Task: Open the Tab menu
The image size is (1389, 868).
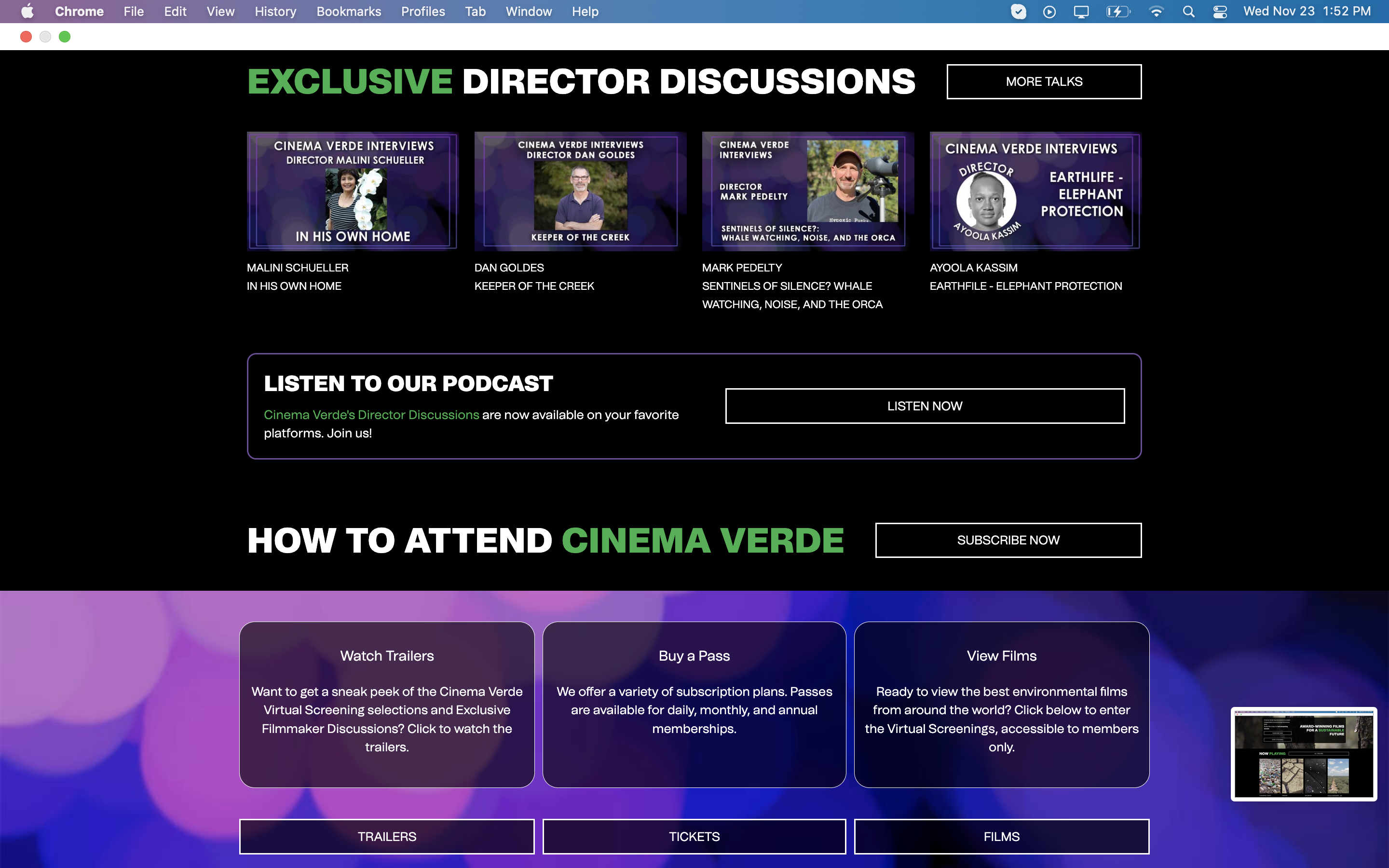Action: pyautogui.click(x=475, y=12)
